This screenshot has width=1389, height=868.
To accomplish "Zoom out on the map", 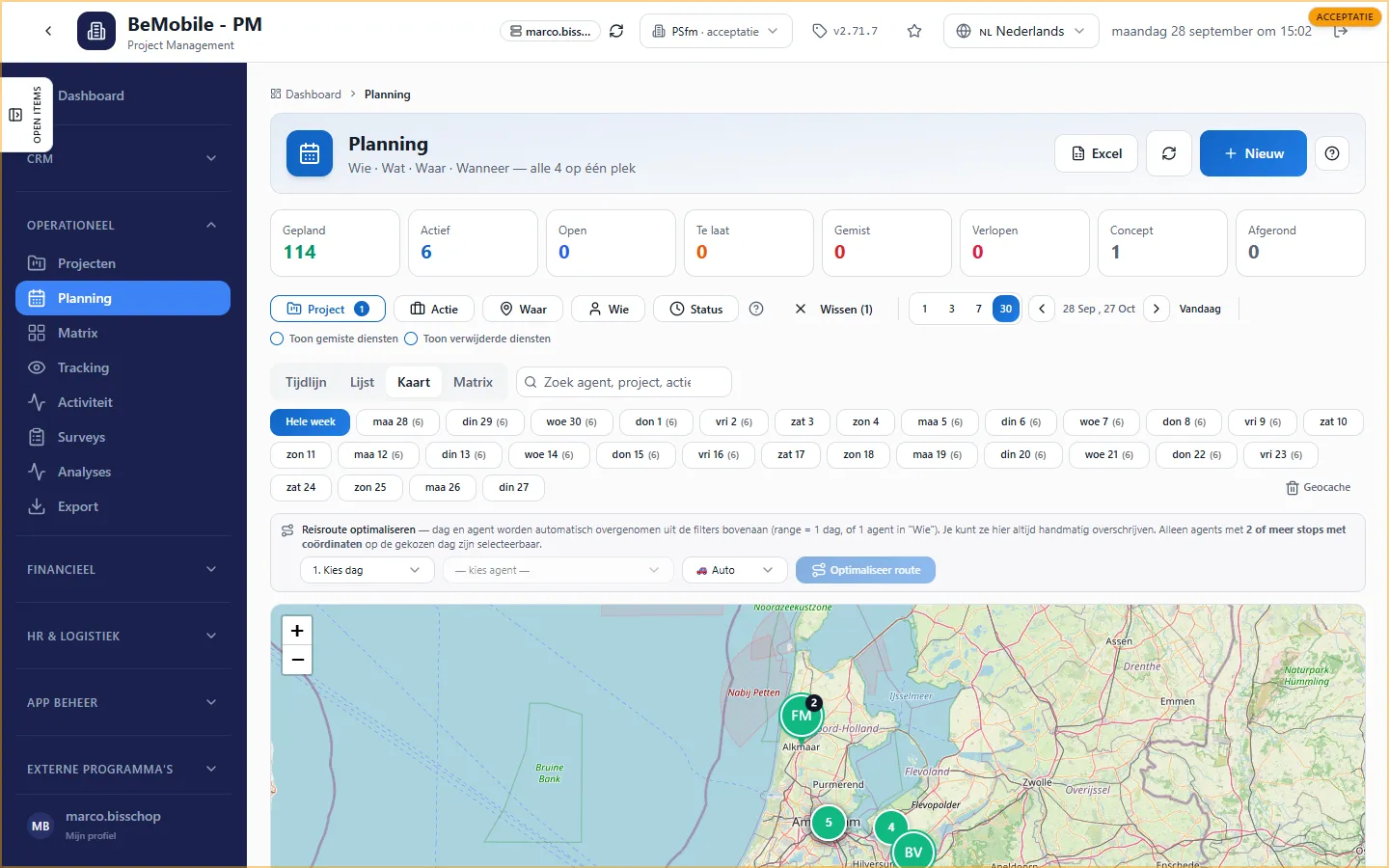I will pos(297,660).
